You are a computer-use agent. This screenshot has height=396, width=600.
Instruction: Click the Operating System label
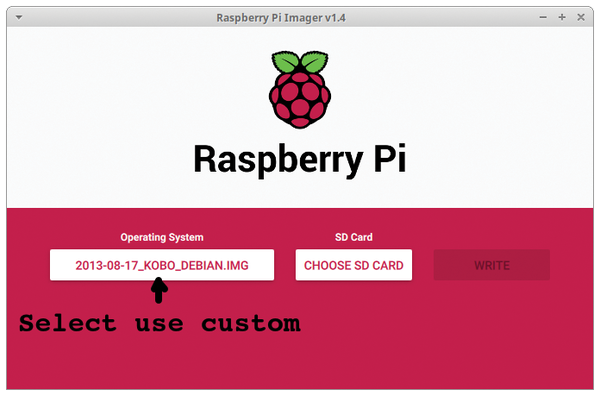(x=162, y=238)
